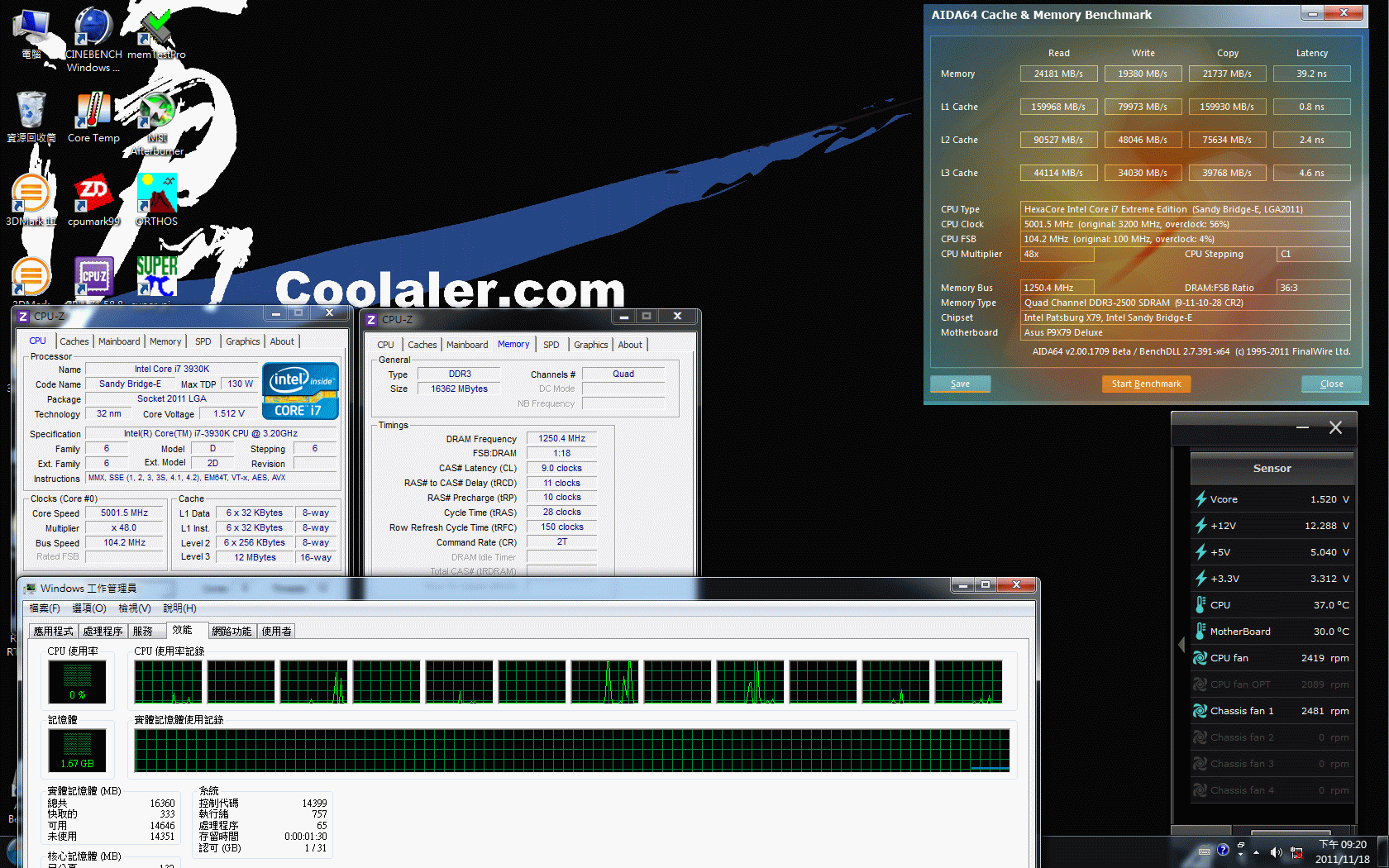The height and width of the screenshot is (868, 1389).
Task: Switch to the 使用者 tab in Task Manager
Action: pos(277,631)
